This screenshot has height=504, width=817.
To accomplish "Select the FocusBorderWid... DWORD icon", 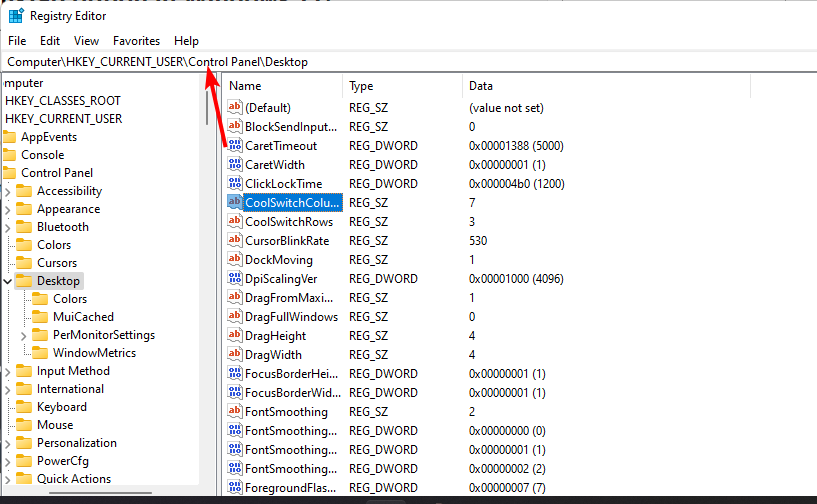I will point(235,392).
